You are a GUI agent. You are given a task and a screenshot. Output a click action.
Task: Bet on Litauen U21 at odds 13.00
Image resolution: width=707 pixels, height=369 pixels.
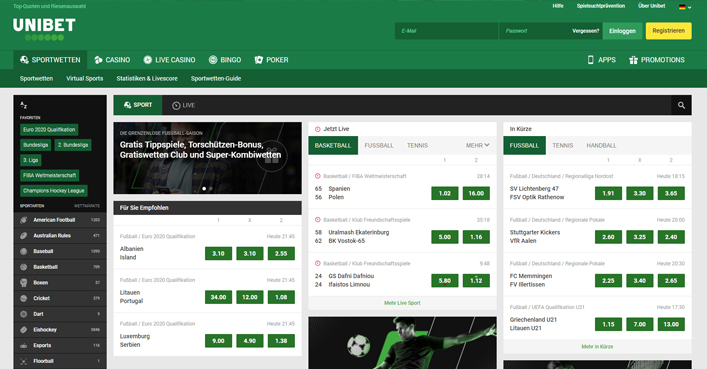pos(671,324)
